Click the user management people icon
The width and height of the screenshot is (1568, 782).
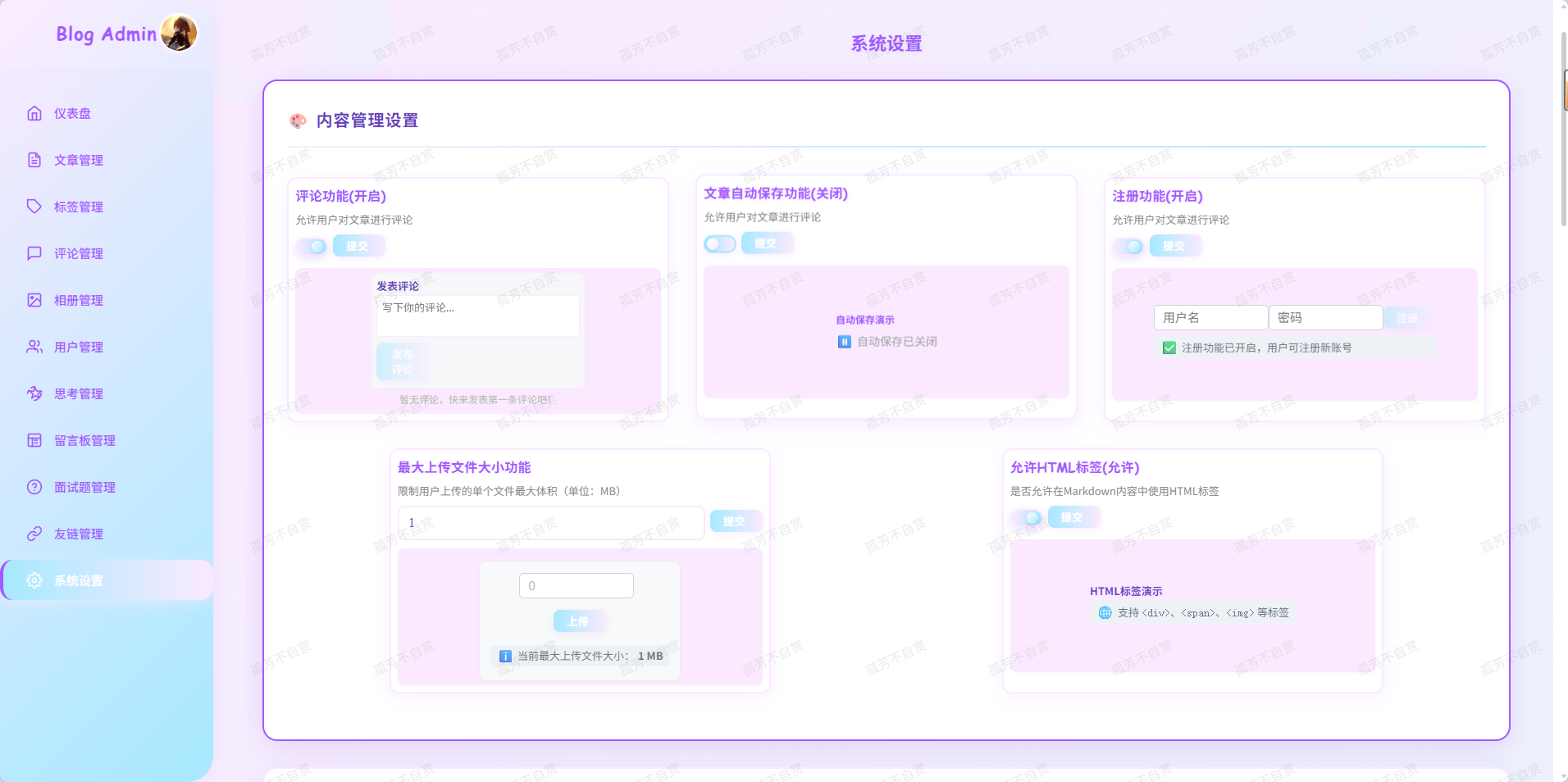pyautogui.click(x=34, y=347)
